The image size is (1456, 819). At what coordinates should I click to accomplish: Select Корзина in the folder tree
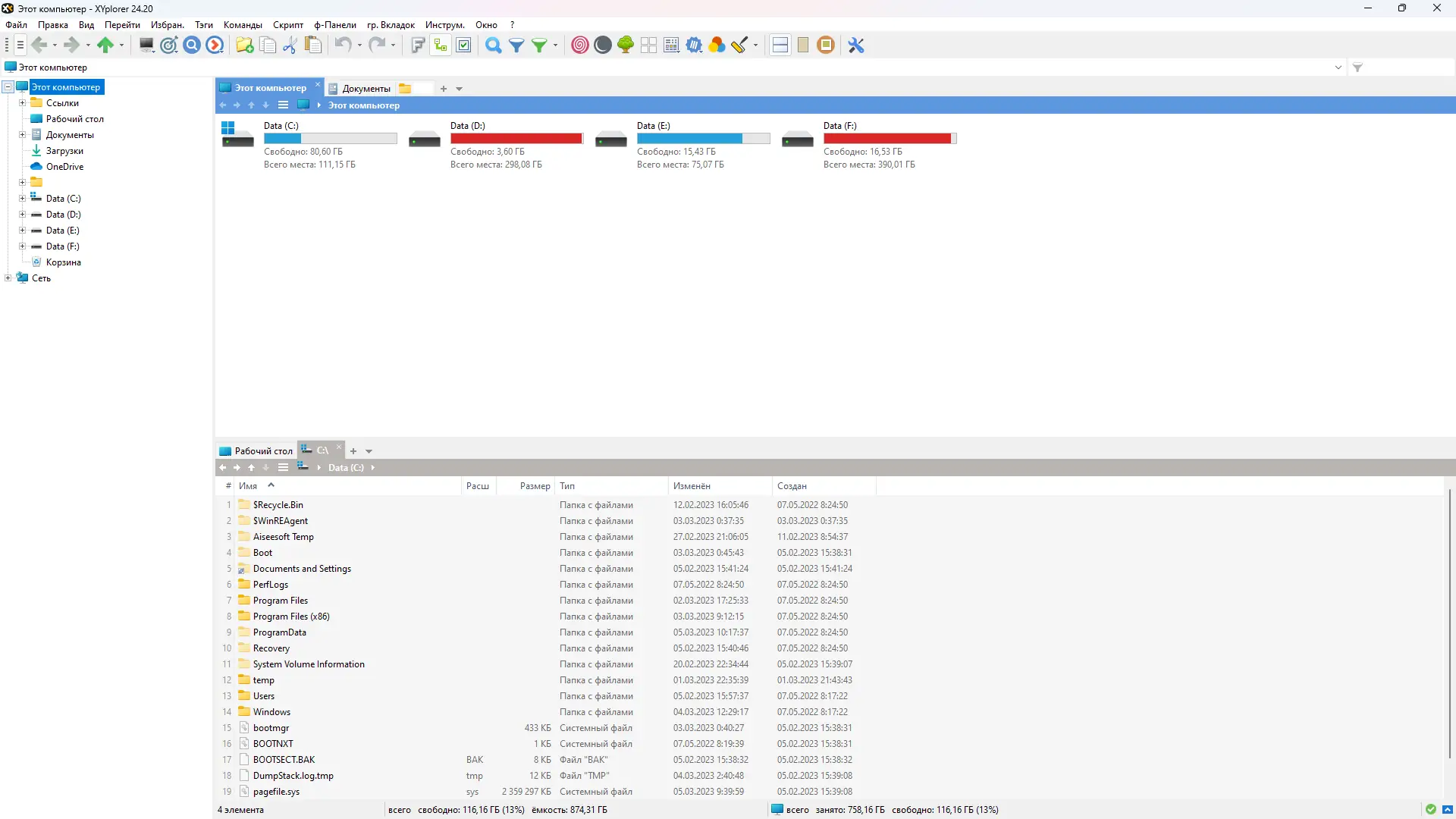click(63, 262)
